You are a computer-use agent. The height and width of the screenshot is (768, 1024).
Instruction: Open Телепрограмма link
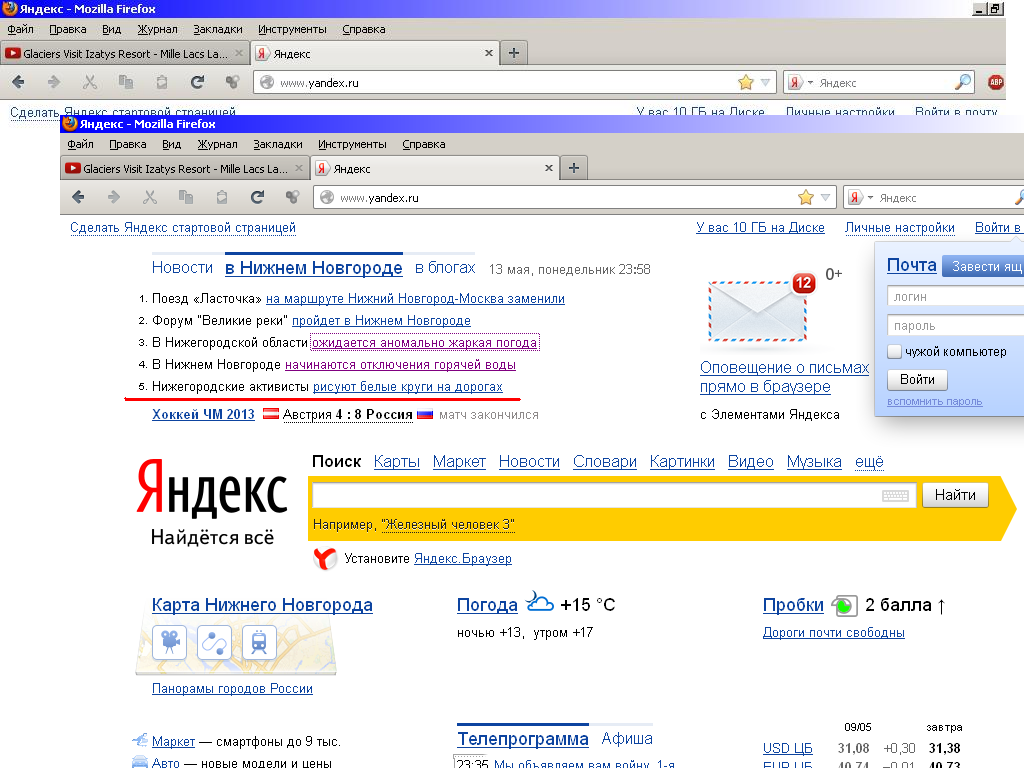click(522, 739)
